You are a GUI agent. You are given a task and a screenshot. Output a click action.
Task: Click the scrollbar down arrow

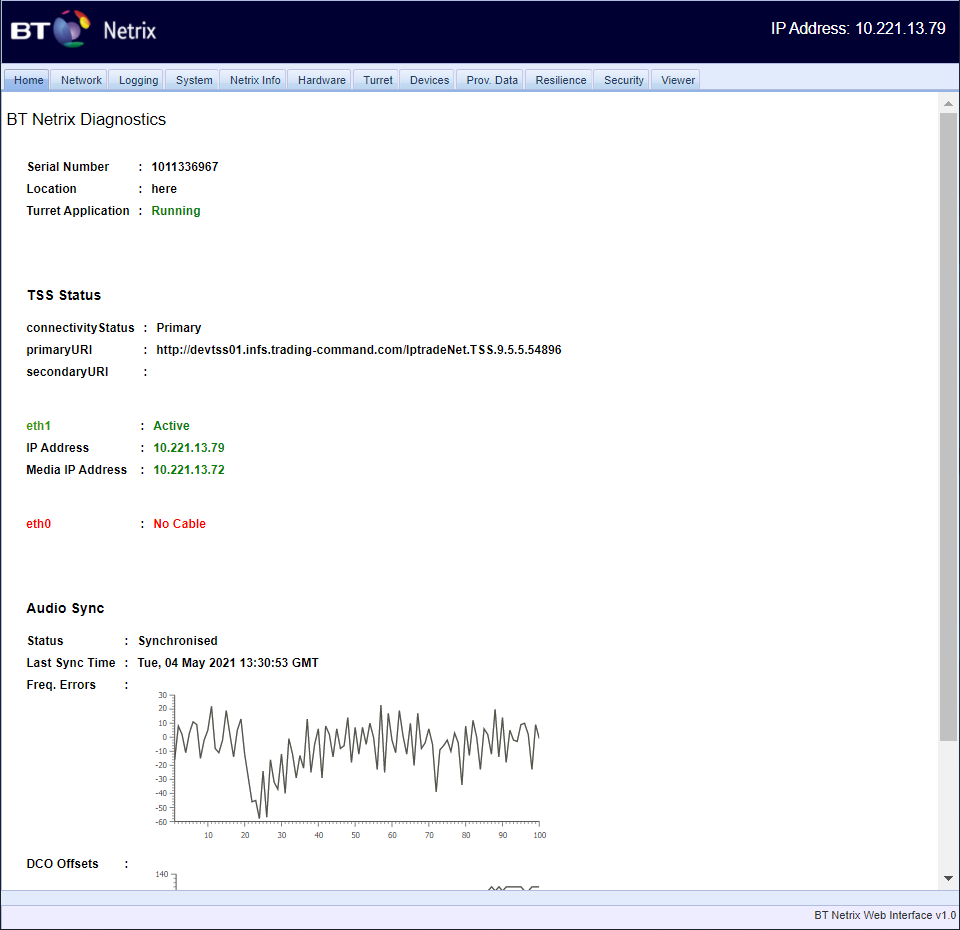(x=948, y=879)
